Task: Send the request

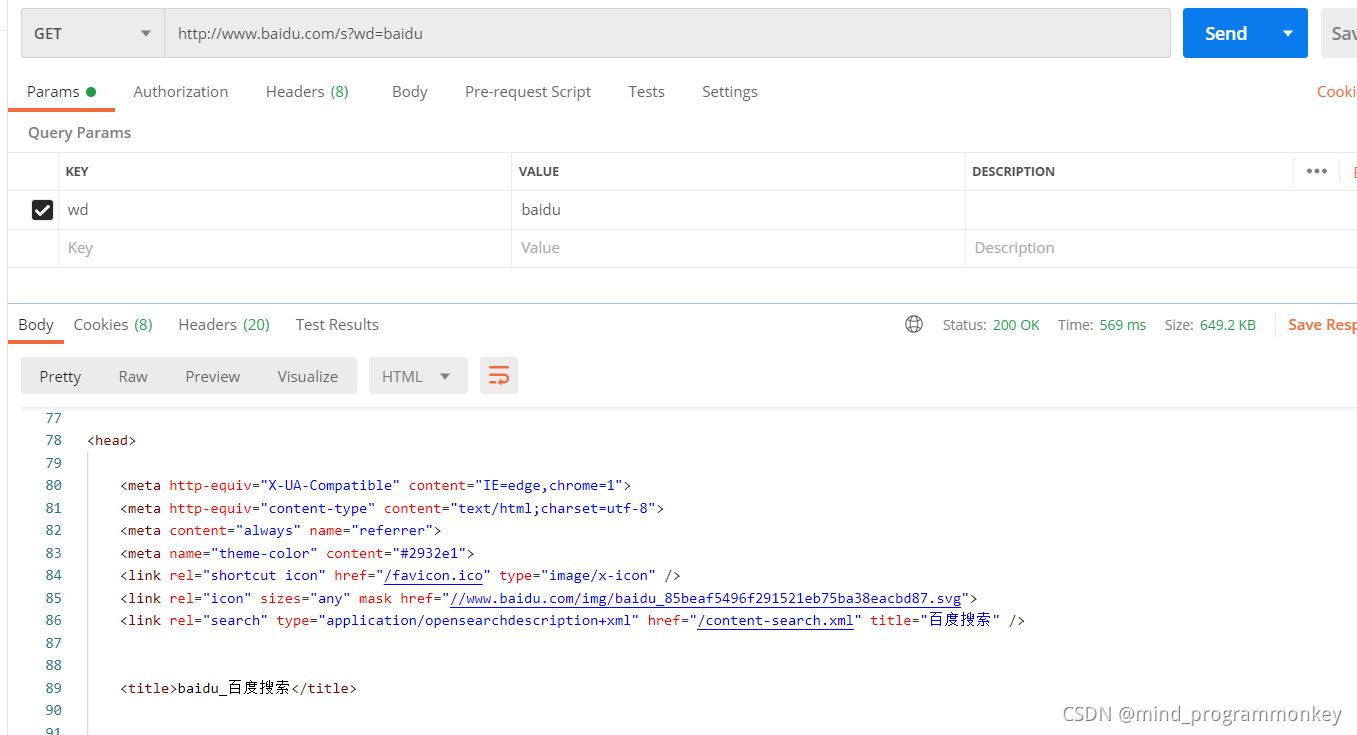Action: click(1226, 33)
